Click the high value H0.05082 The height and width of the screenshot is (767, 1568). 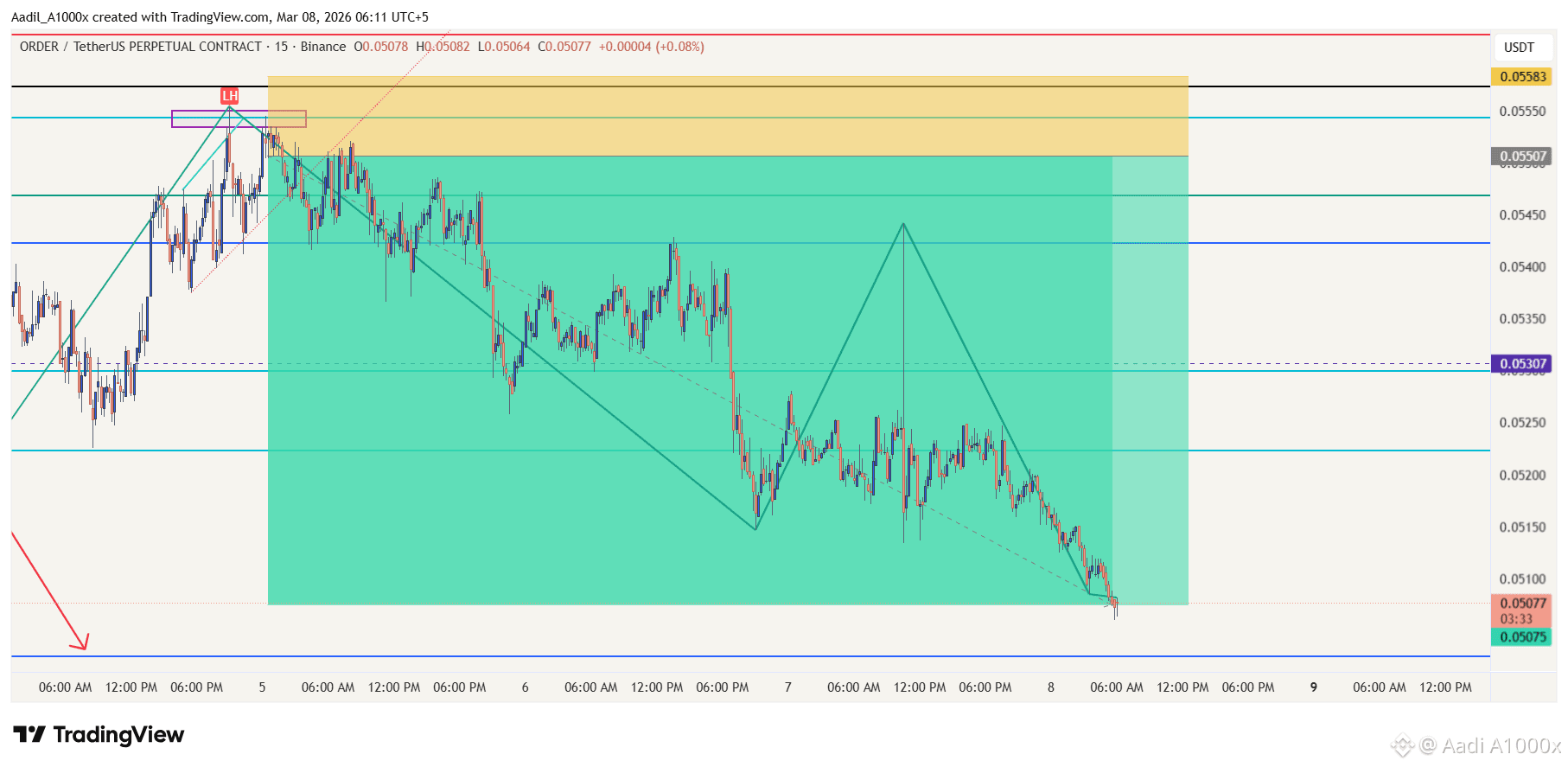pyautogui.click(x=443, y=47)
